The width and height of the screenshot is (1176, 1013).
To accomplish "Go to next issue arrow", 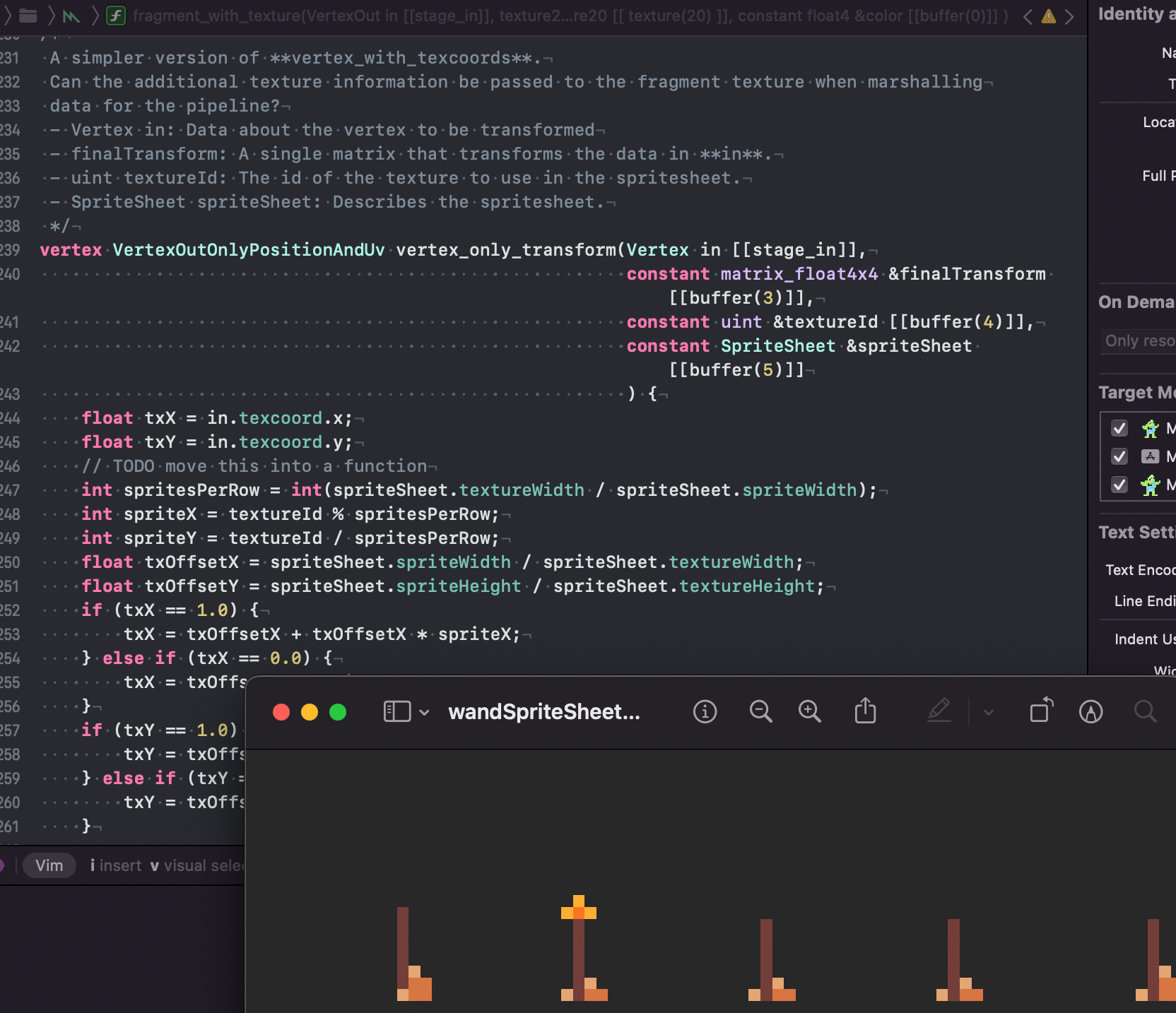I will tap(1069, 16).
